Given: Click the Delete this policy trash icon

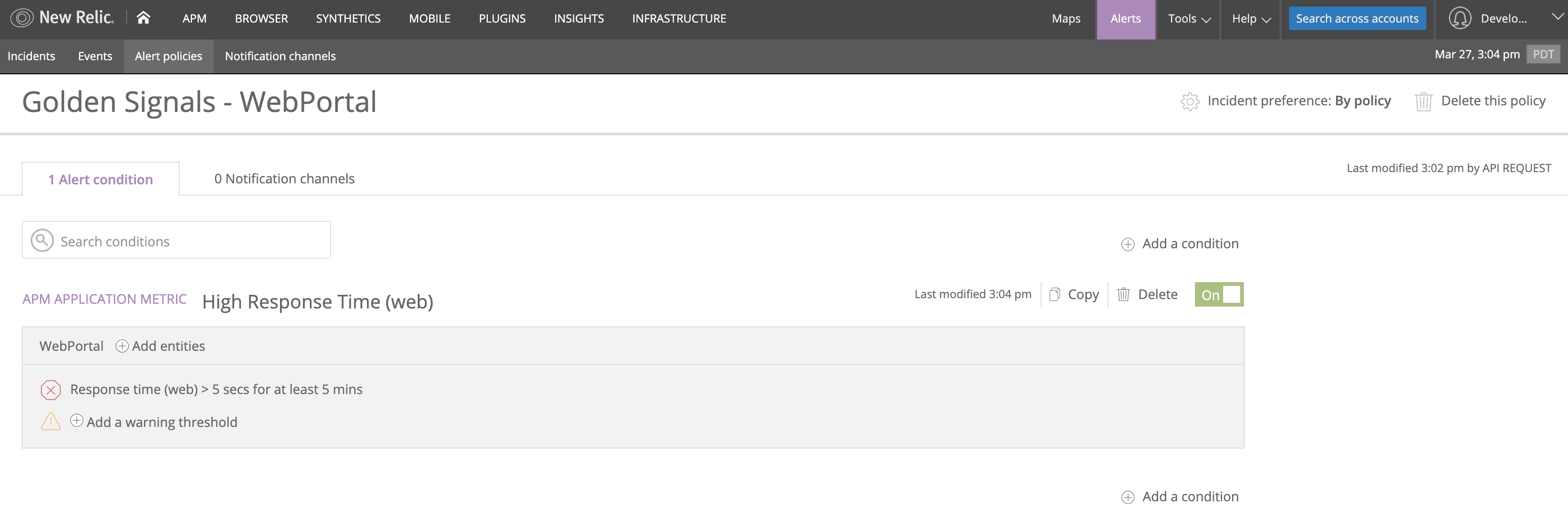Looking at the screenshot, I should click(x=1423, y=101).
